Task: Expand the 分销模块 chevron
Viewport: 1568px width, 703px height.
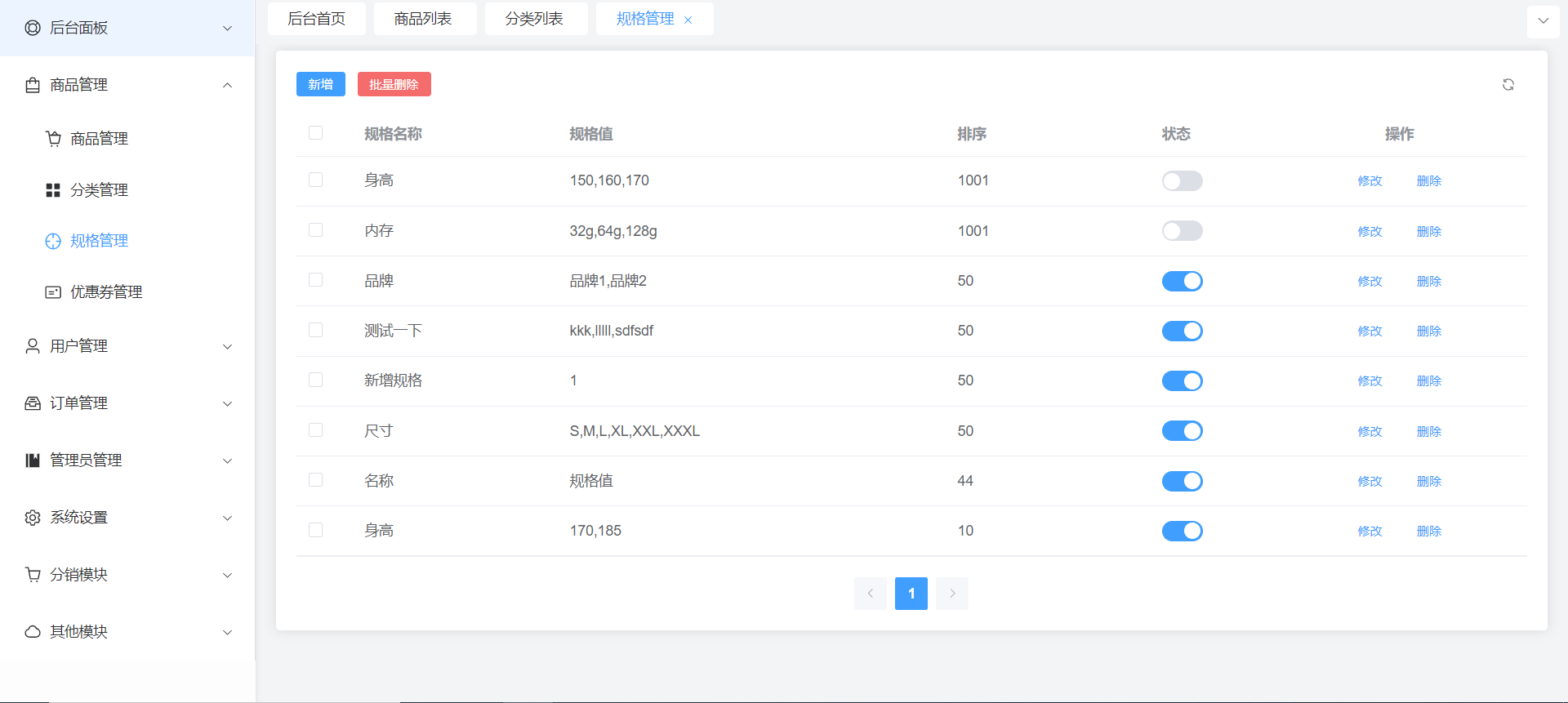Action: click(228, 576)
